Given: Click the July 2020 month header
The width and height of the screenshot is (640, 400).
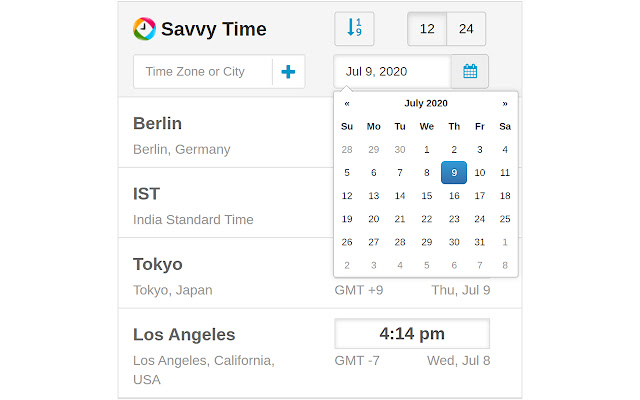Looking at the screenshot, I should coord(426,103).
